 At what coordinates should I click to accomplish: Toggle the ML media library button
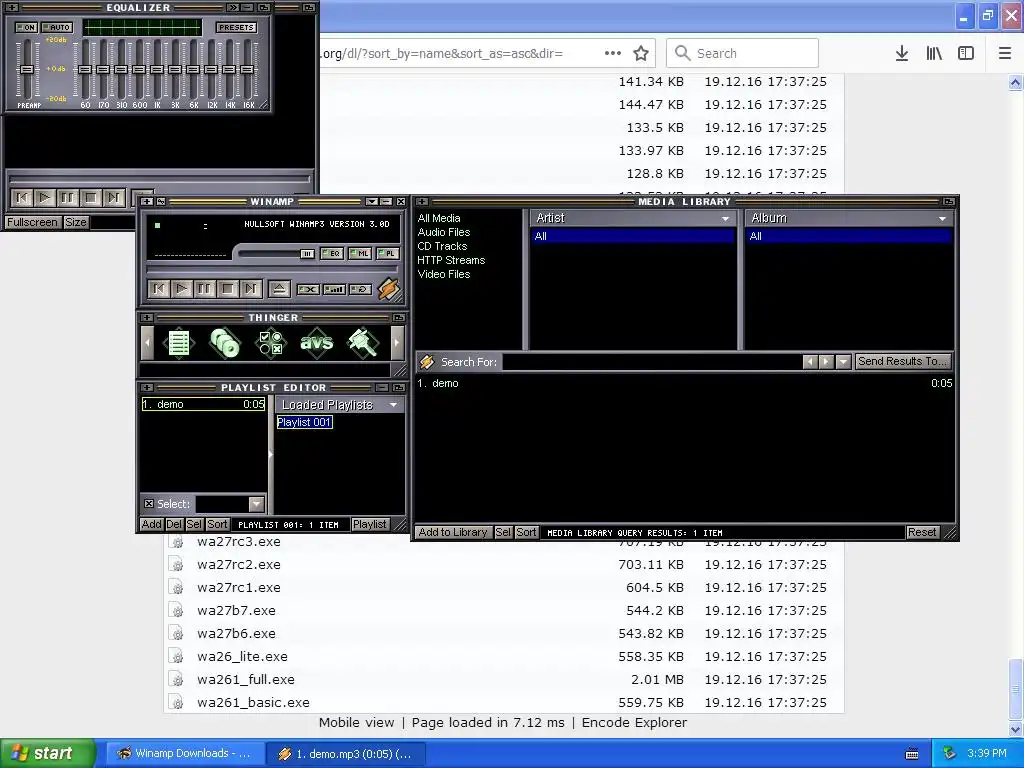click(360, 253)
